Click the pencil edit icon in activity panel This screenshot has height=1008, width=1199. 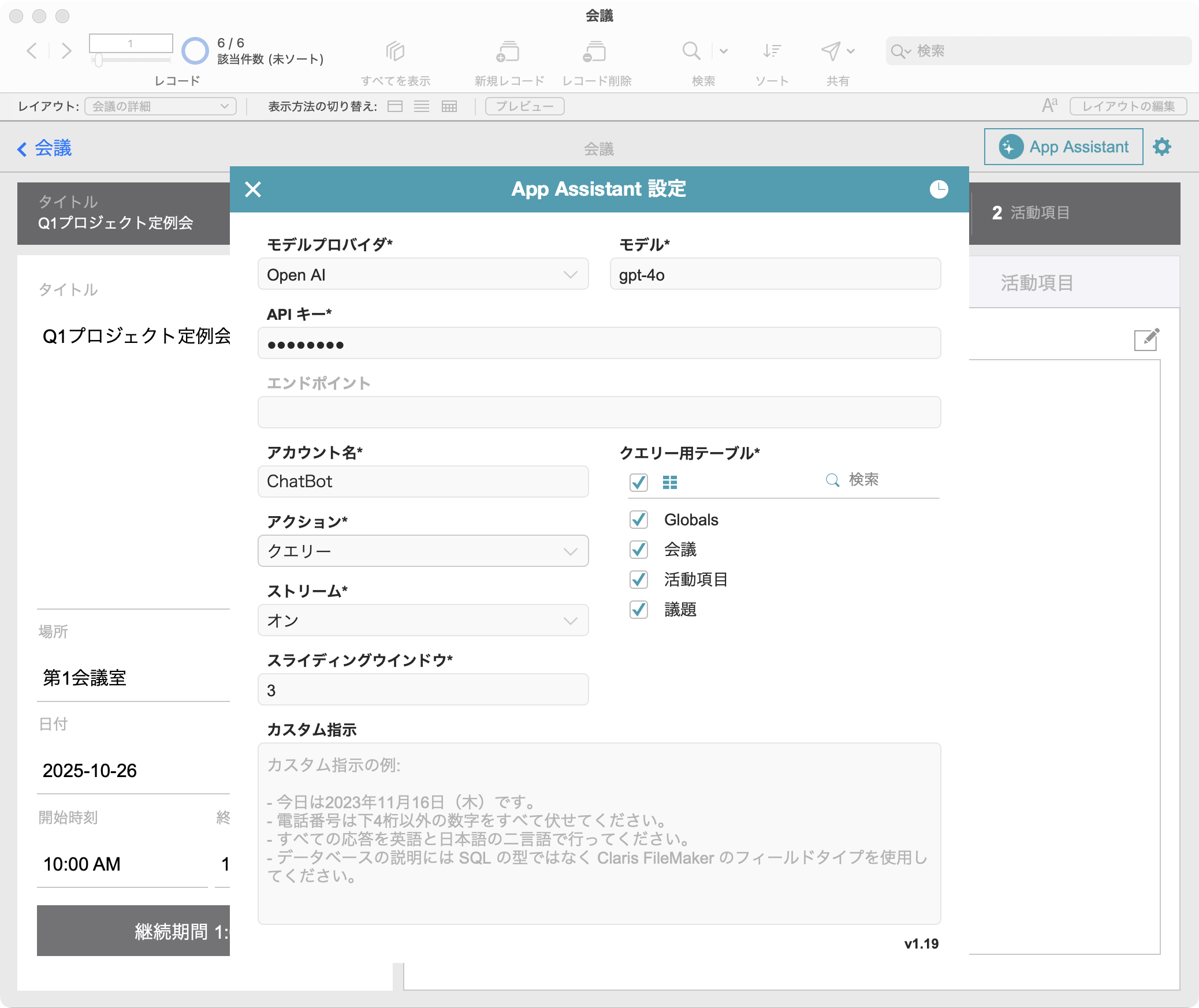coord(1146,339)
